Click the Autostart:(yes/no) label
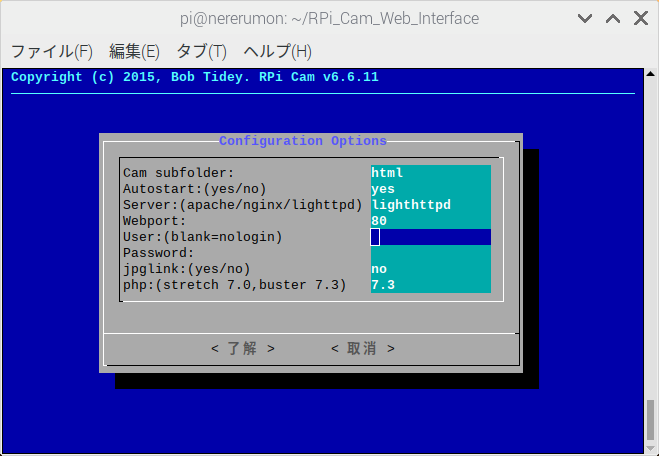The image size is (659, 456). pyautogui.click(x=195, y=189)
